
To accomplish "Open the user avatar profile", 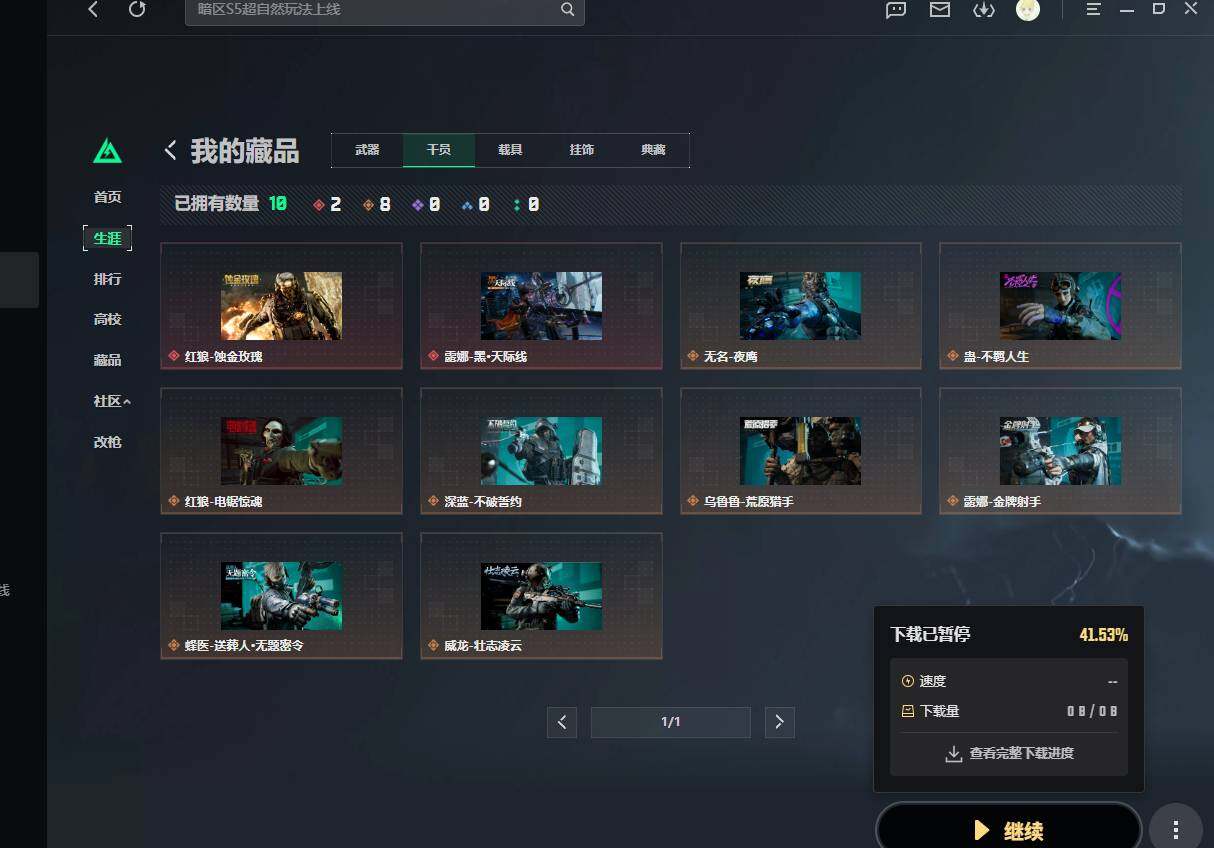I will coord(1027,10).
